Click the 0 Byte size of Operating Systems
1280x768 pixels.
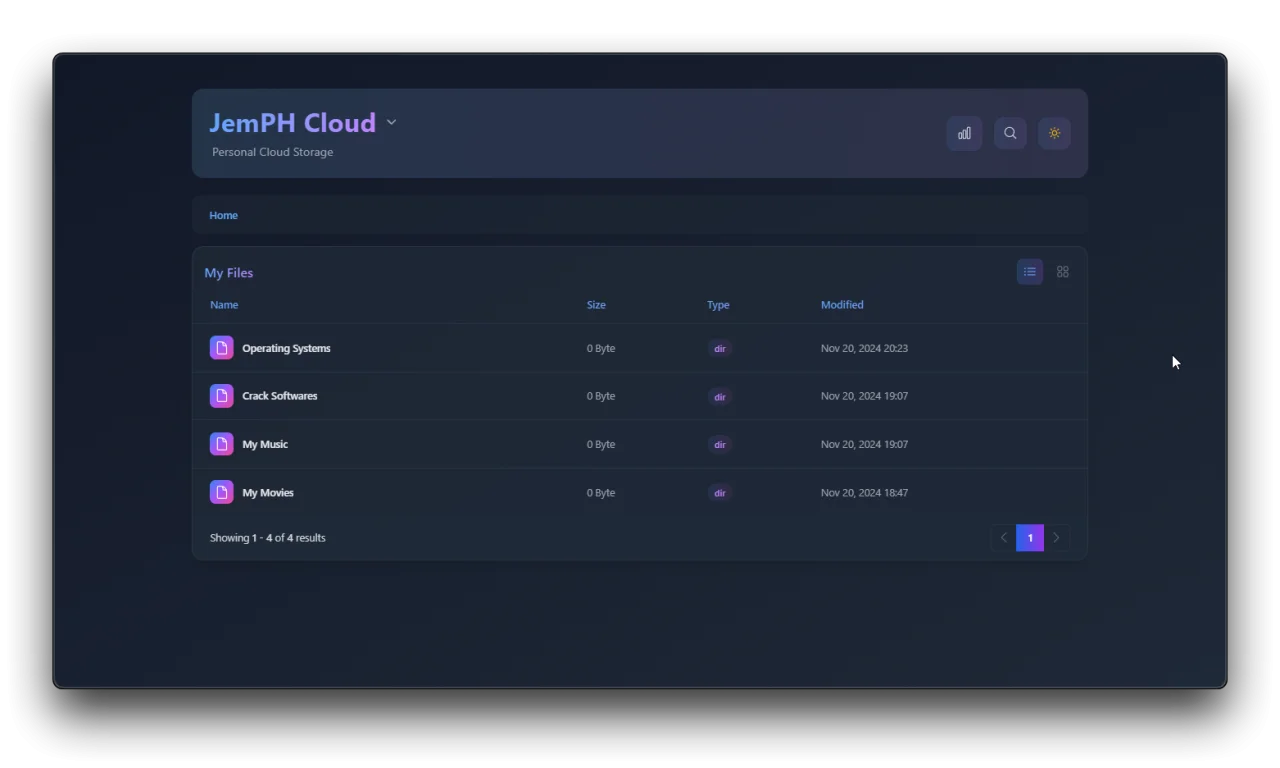click(x=601, y=349)
